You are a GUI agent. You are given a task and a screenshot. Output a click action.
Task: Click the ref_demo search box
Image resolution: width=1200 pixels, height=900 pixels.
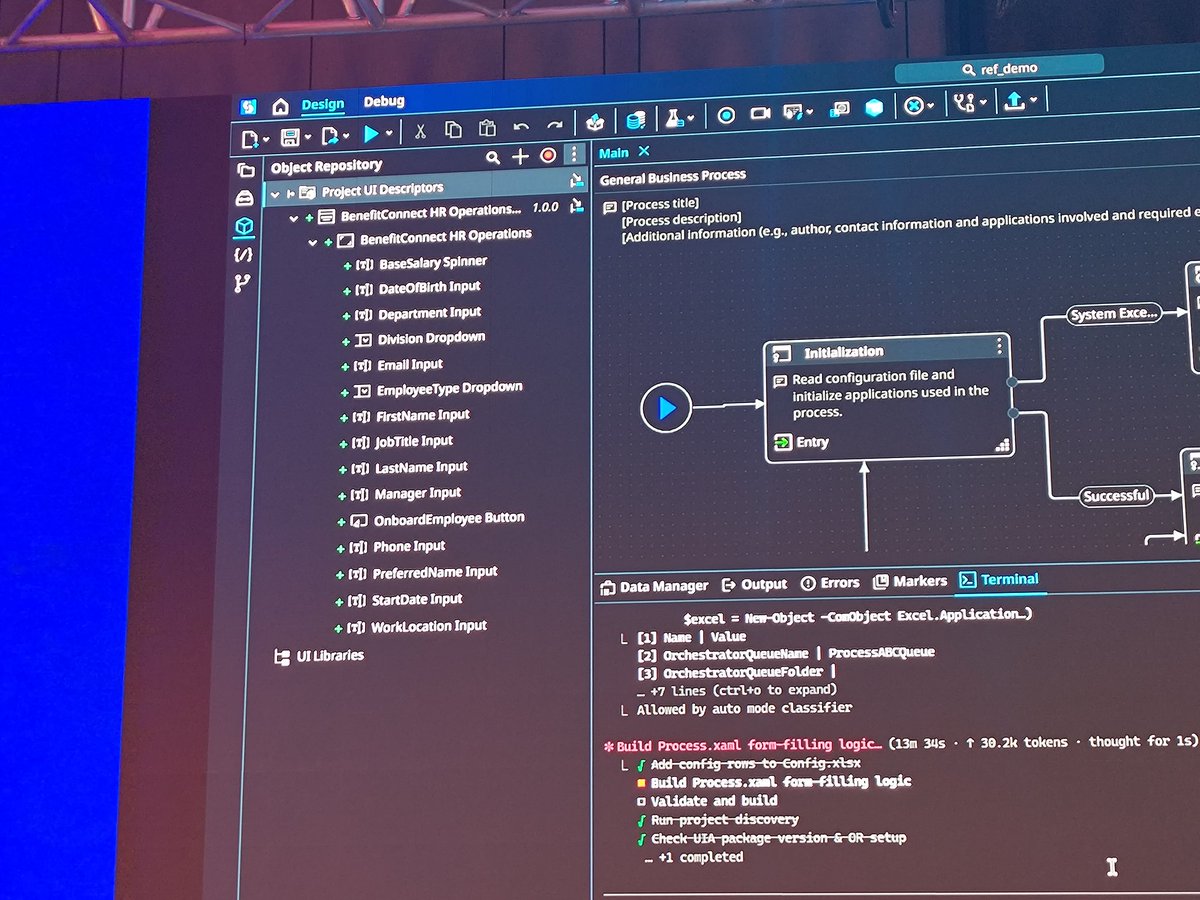[x=998, y=68]
